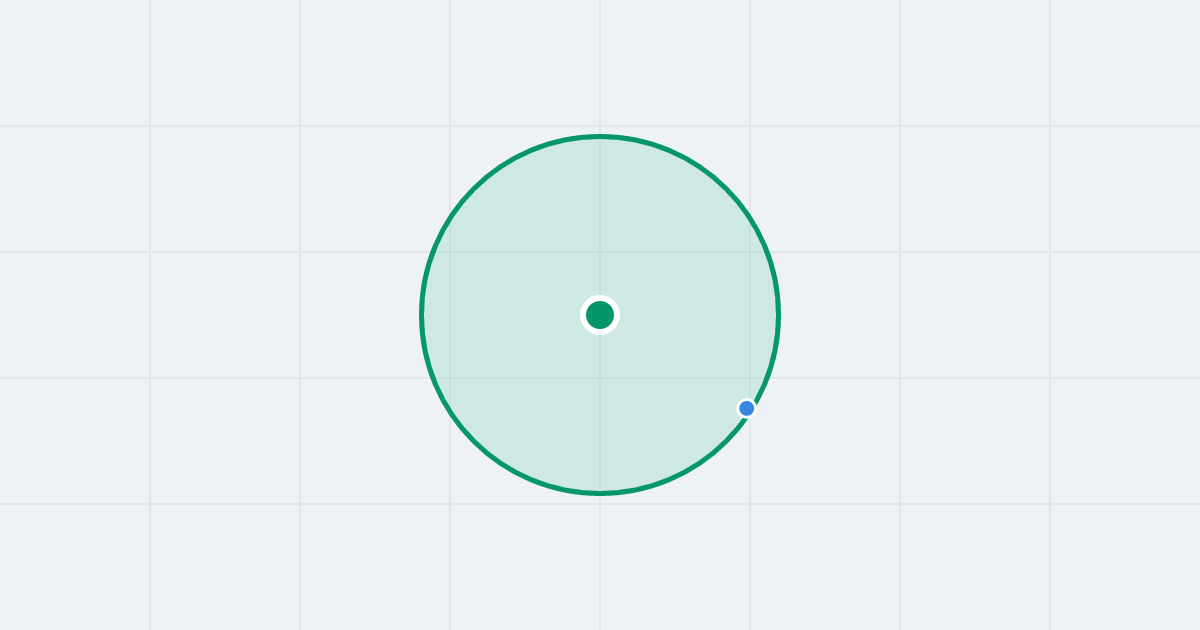Select the green circle's center dot
Image resolution: width=1200 pixels, height=630 pixels.
pyautogui.click(x=600, y=315)
